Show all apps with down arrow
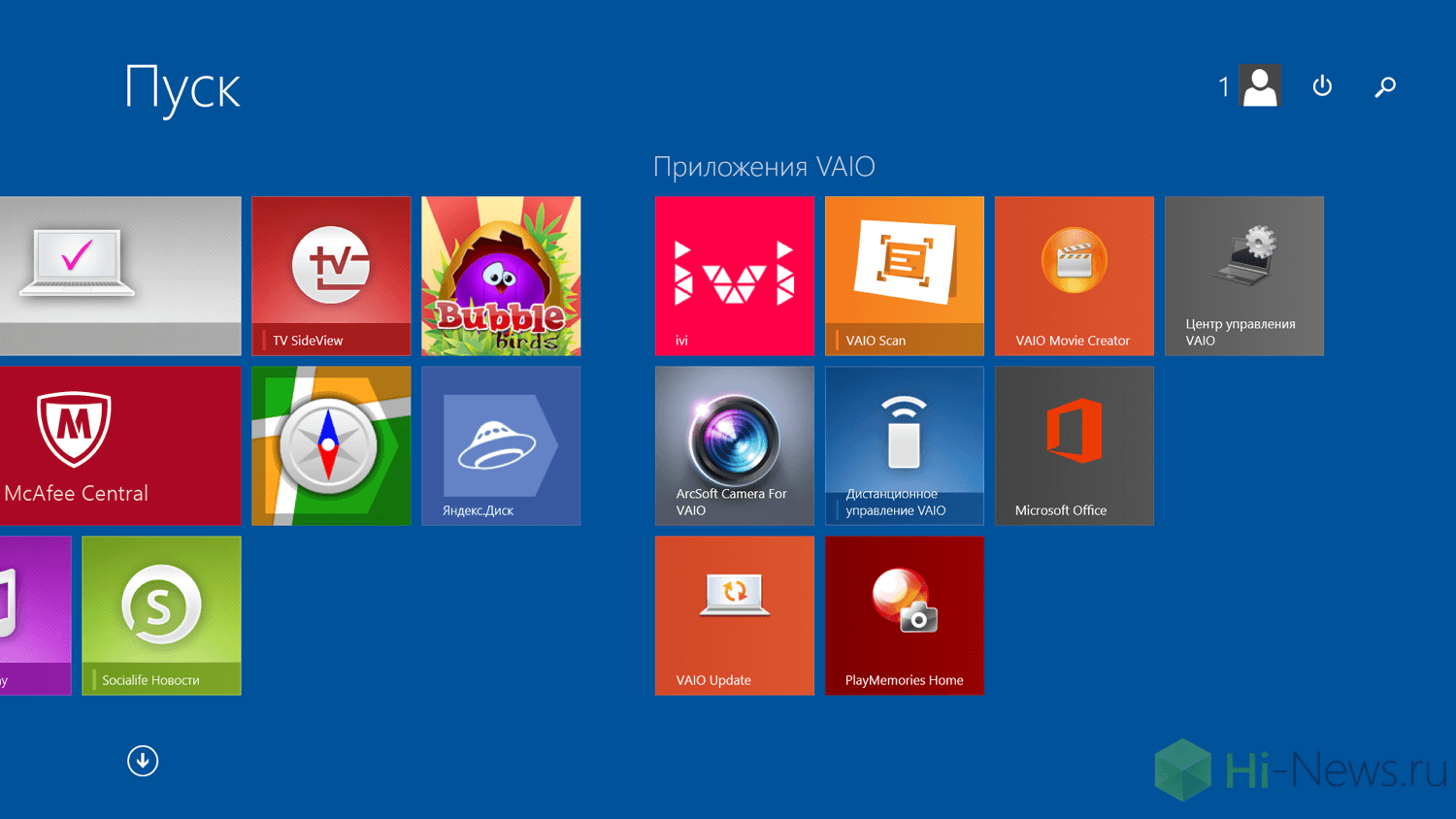 tap(143, 761)
